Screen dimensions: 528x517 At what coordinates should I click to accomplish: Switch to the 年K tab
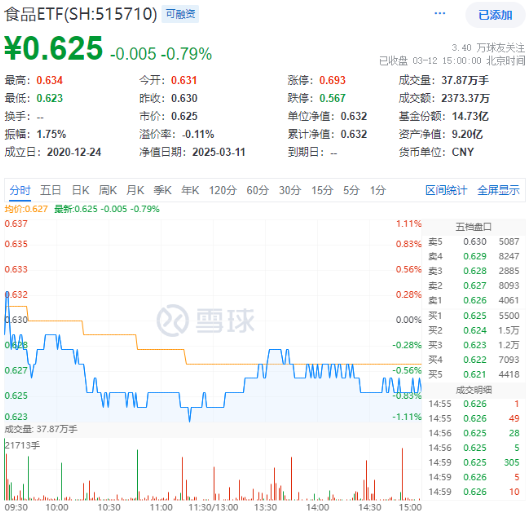click(x=190, y=190)
